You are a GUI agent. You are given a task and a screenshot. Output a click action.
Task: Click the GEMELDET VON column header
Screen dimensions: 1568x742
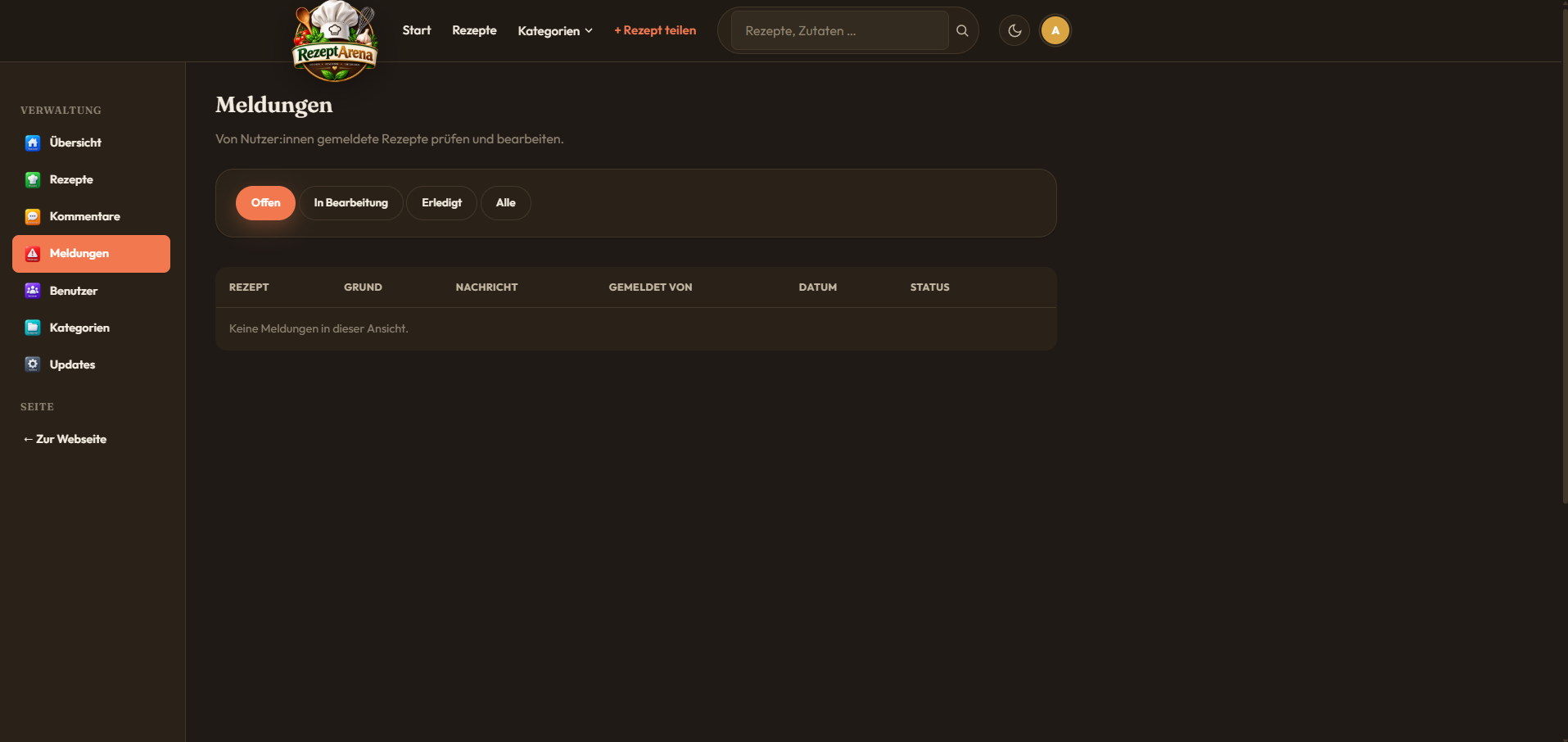[x=651, y=287]
